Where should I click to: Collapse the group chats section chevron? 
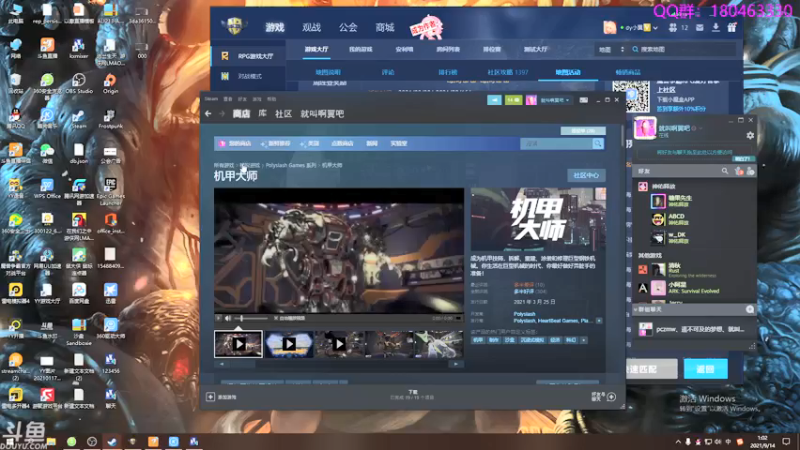(635, 310)
